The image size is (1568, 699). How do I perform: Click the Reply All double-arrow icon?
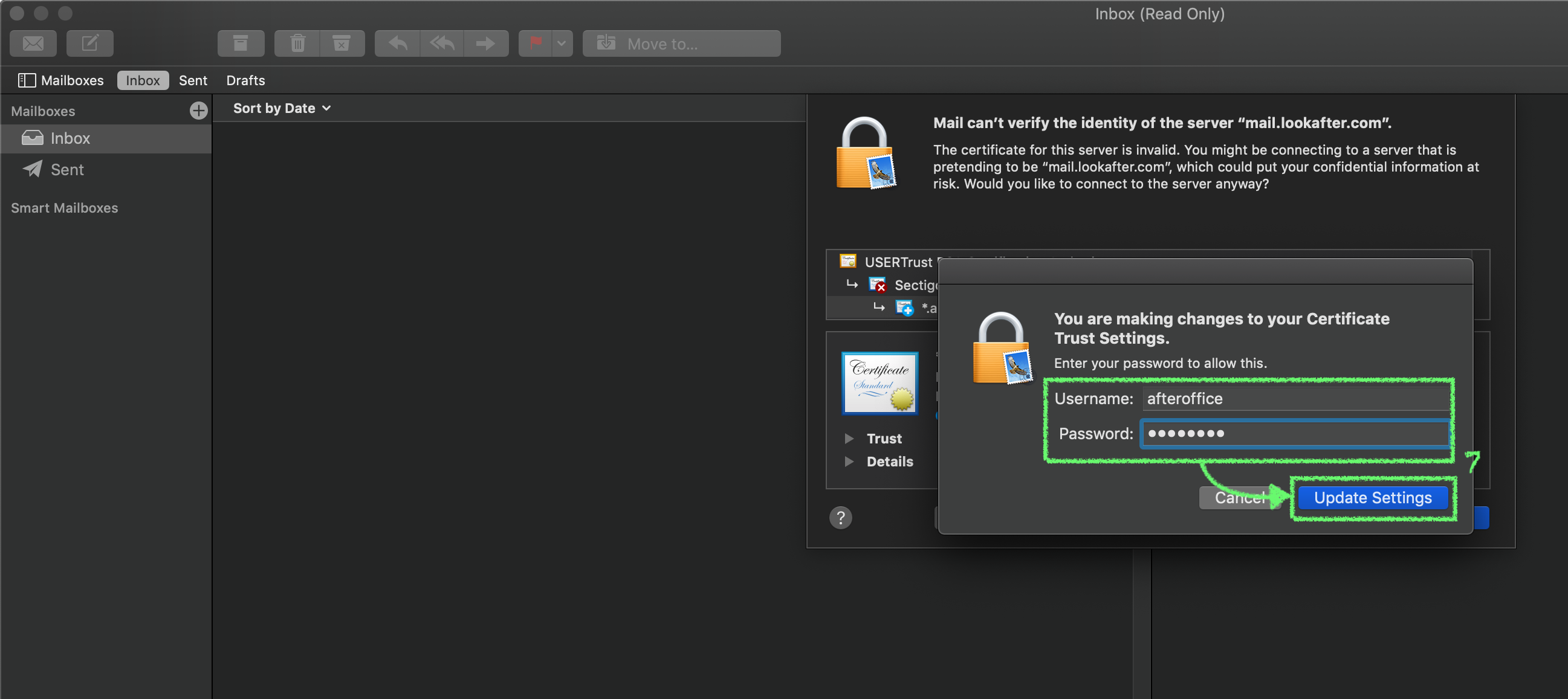click(442, 43)
